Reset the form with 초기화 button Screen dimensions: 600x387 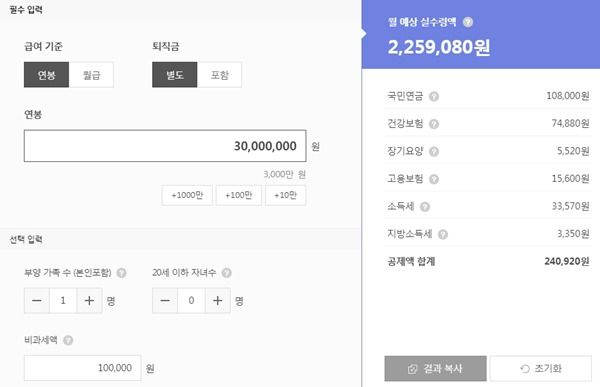(x=541, y=369)
